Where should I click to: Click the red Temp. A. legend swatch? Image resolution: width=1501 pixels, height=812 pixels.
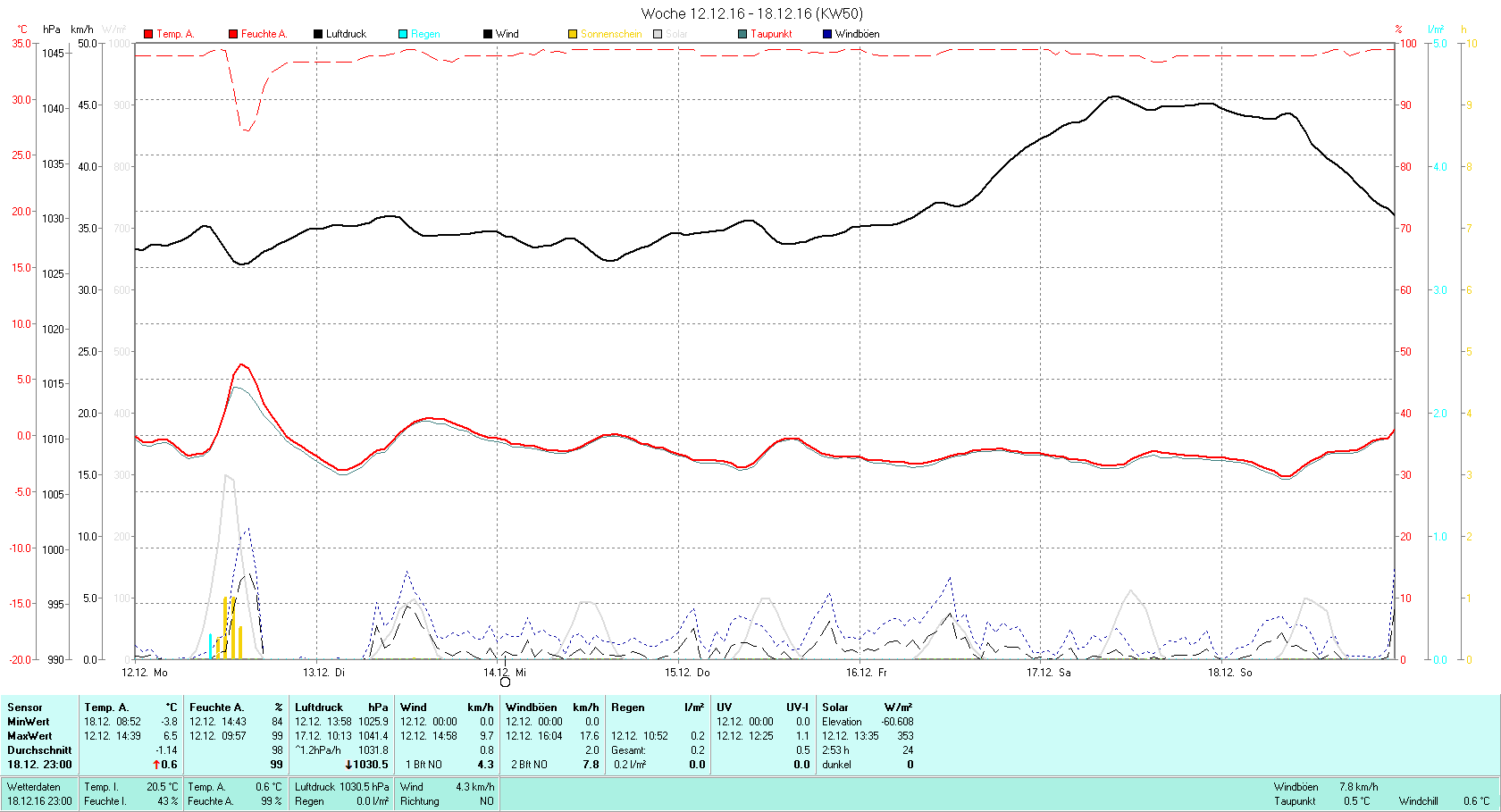pos(148,34)
